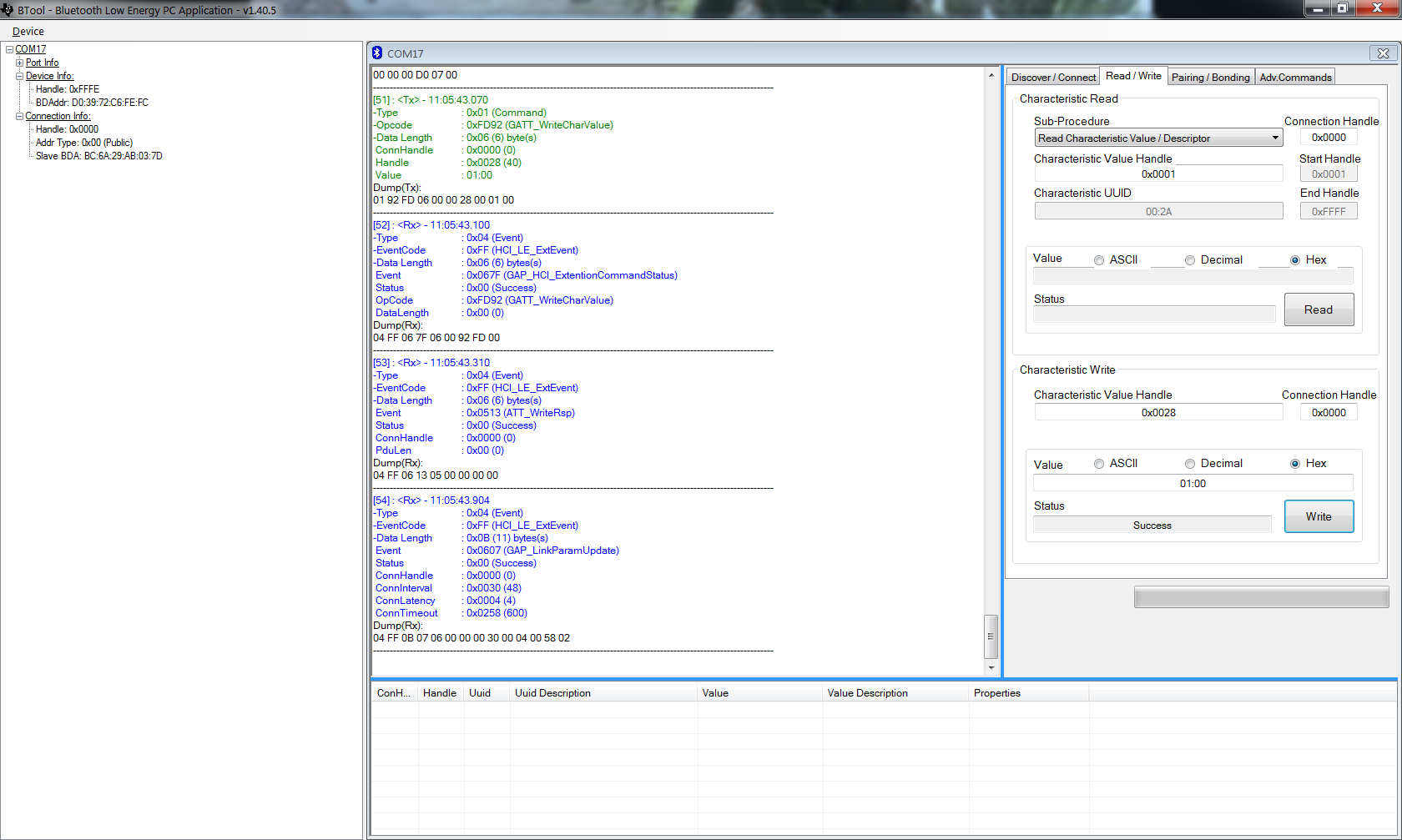This screenshot has width=1402, height=840.
Task: Click the Read Status field
Action: pyautogui.click(x=1155, y=314)
